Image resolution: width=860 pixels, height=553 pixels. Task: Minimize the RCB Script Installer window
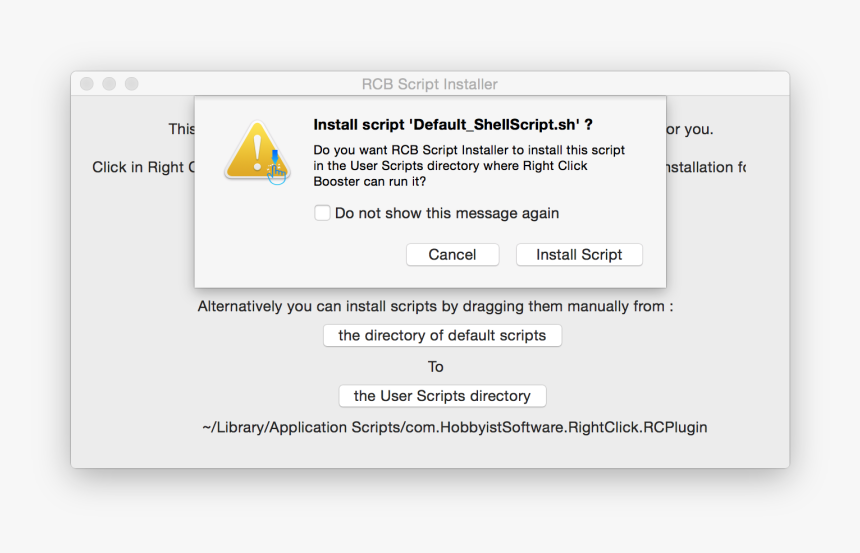point(109,85)
